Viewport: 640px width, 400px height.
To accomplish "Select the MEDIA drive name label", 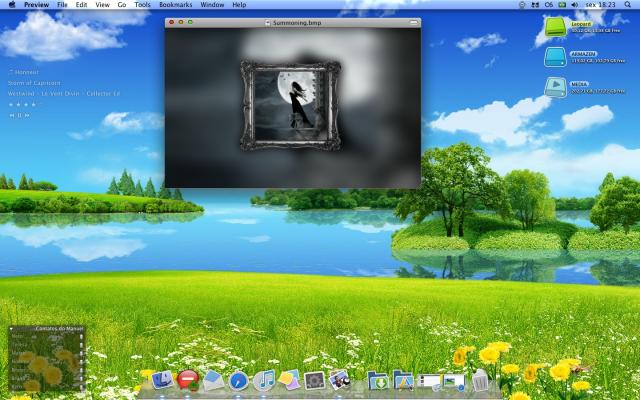I will pos(580,84).
